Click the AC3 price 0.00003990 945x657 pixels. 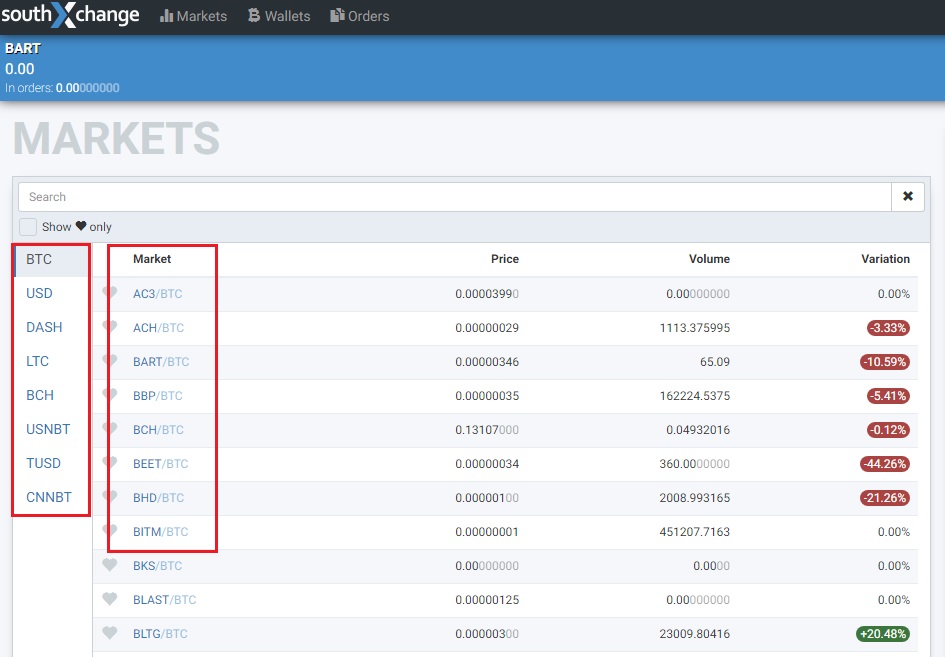(487, 294)
